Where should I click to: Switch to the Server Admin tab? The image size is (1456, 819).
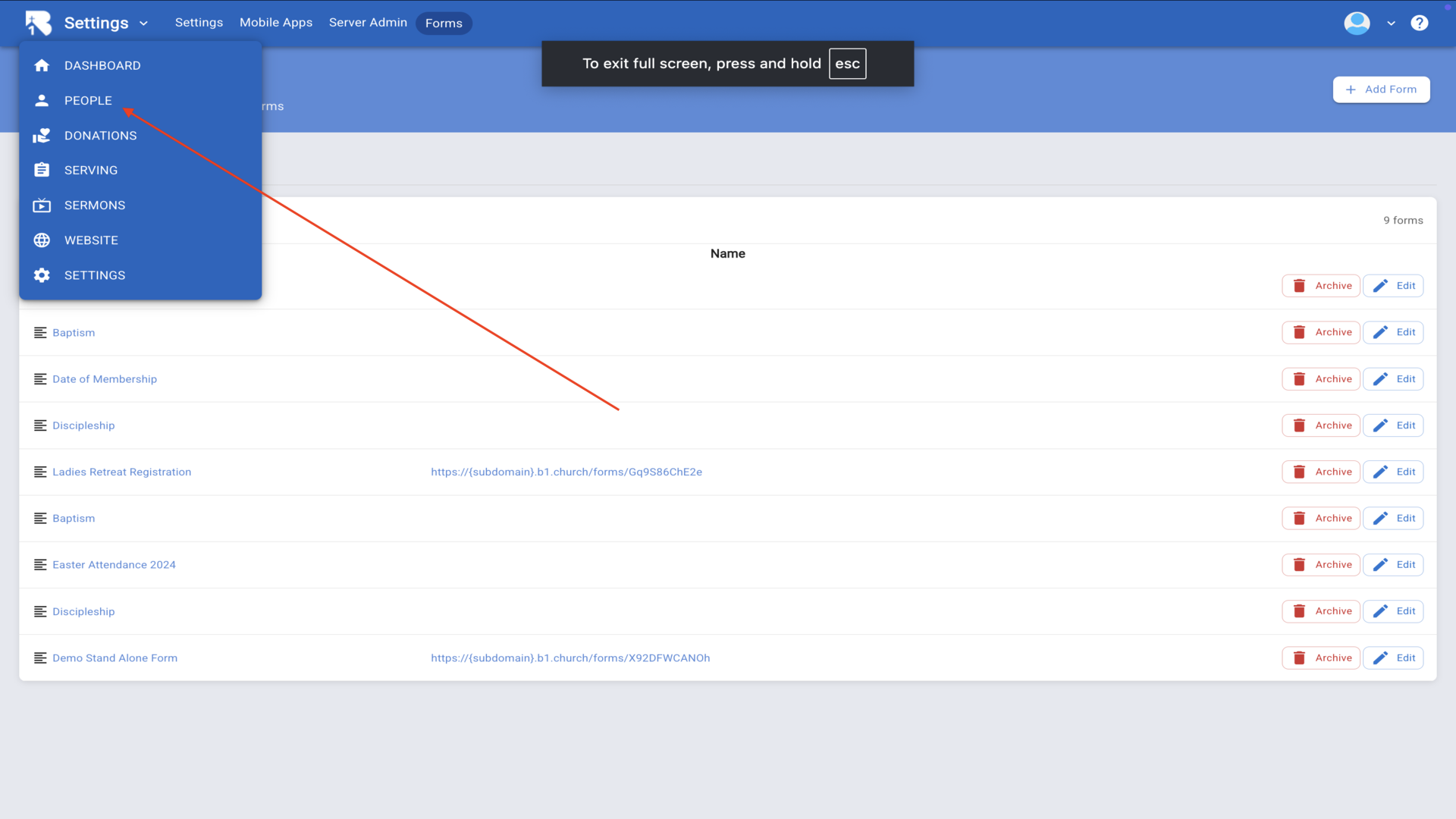(368, 23)
